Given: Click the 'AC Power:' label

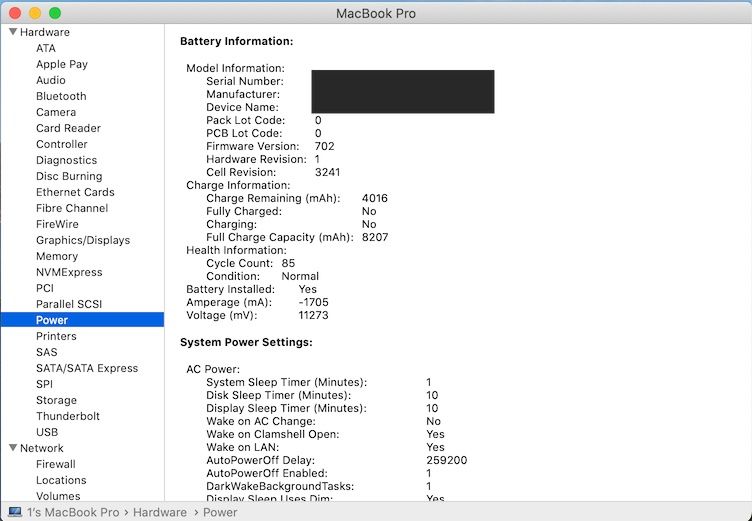Looking at the screenshot, I should coord(213,369).
